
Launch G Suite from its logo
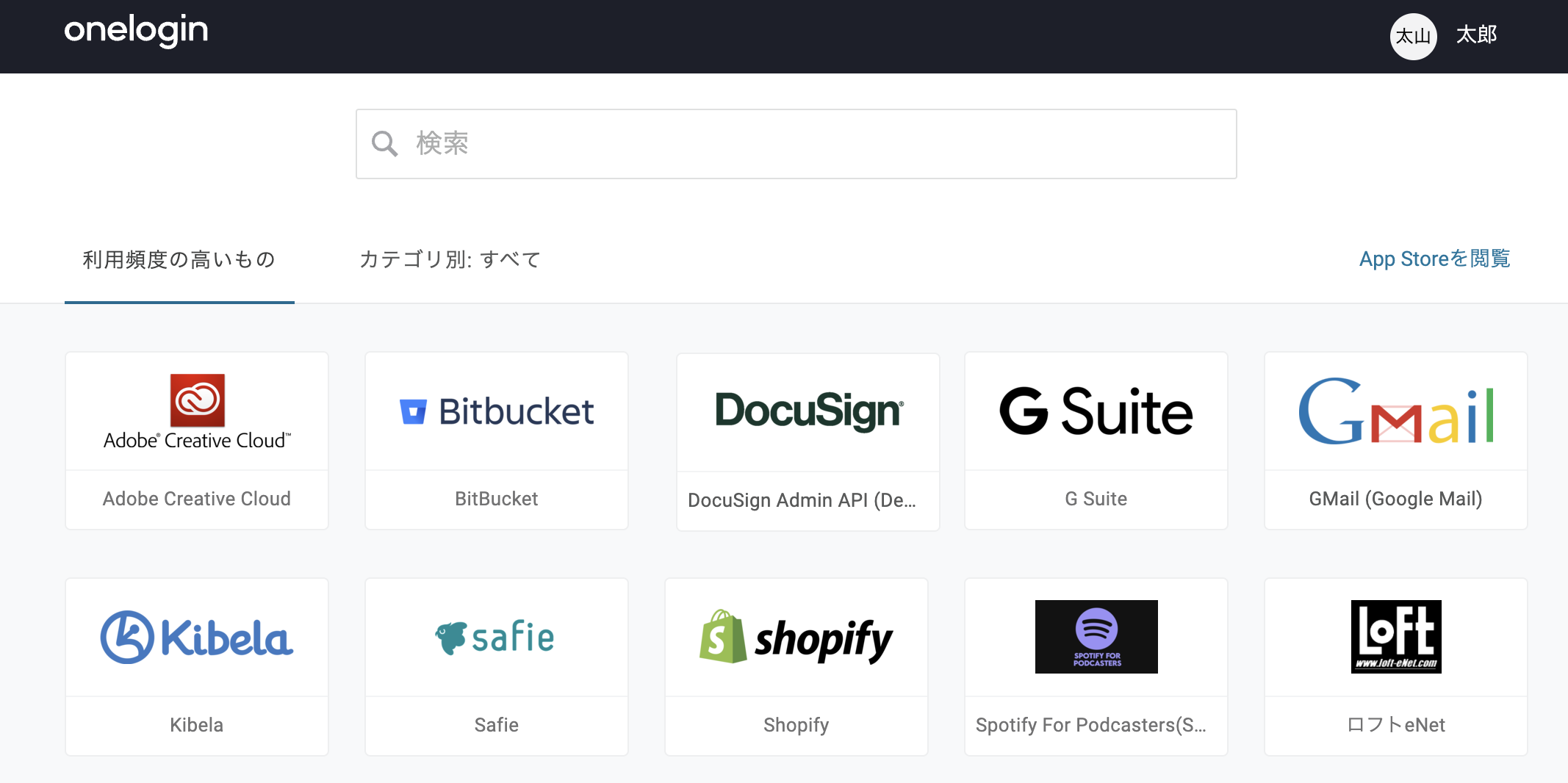coord(1096,411)
